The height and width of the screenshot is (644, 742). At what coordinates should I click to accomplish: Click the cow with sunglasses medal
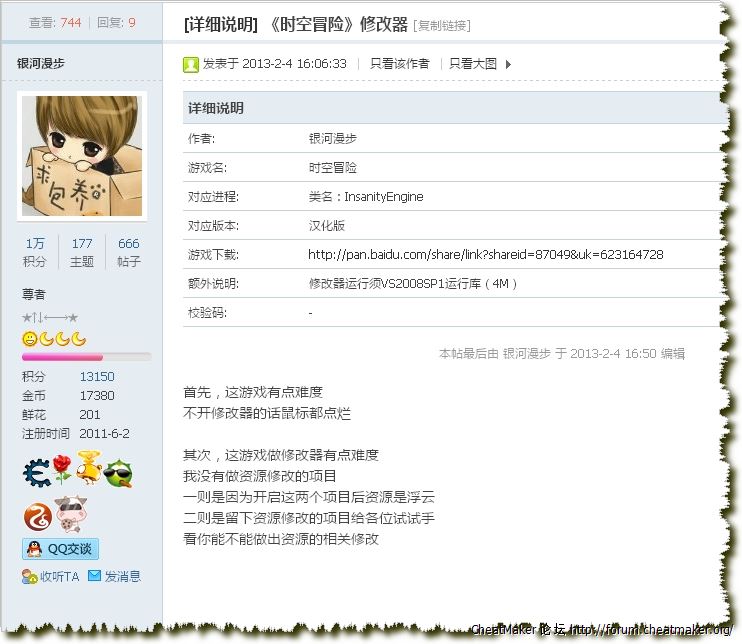69,513
